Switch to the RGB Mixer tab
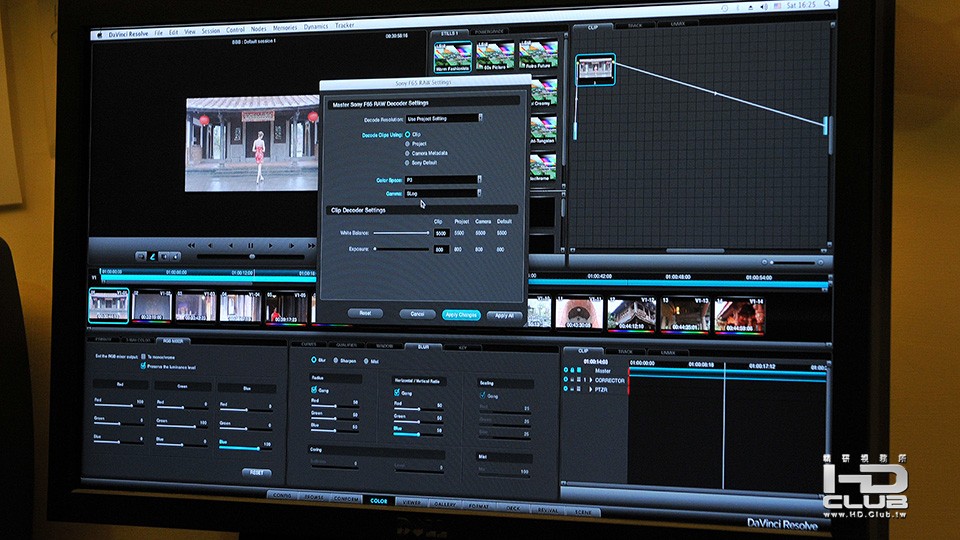Viewport: 960px width, 540px height. (173, 340)
